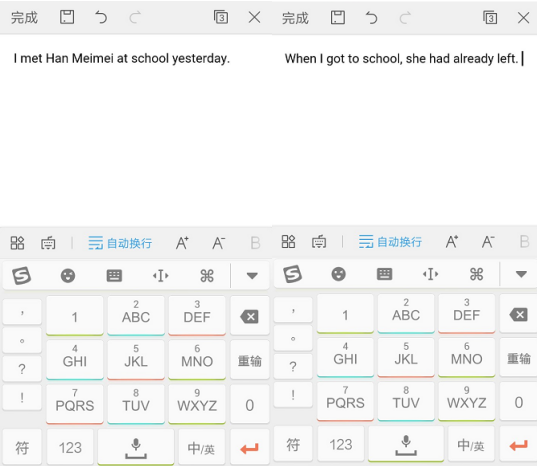The width and height of the screenshot is (537, 466).
Task: Click the save icon in left editor
Action: pyautogui.click(x=67, y=17)
